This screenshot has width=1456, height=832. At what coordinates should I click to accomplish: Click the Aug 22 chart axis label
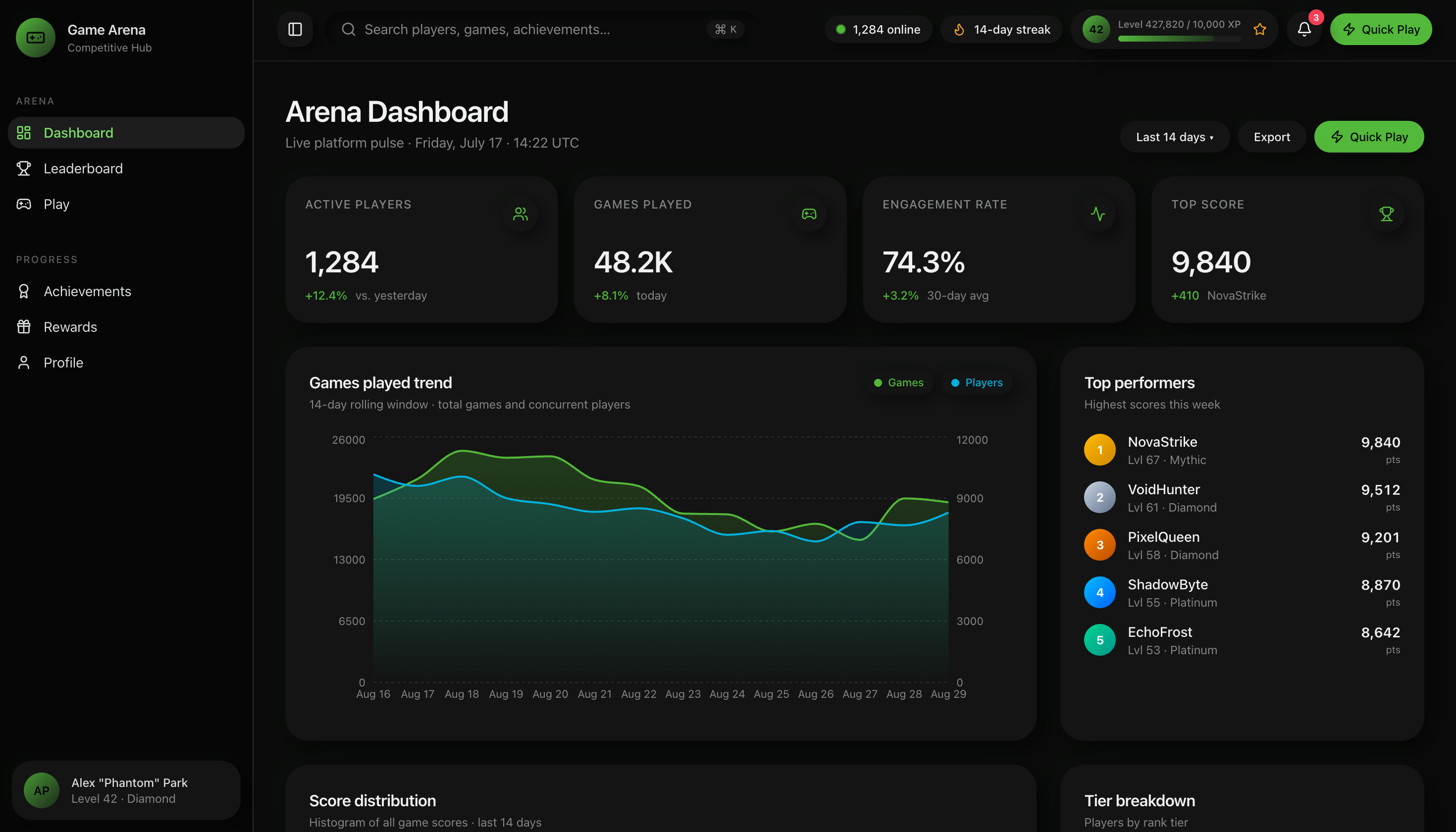pyautogui.click(x=638, y=694)
